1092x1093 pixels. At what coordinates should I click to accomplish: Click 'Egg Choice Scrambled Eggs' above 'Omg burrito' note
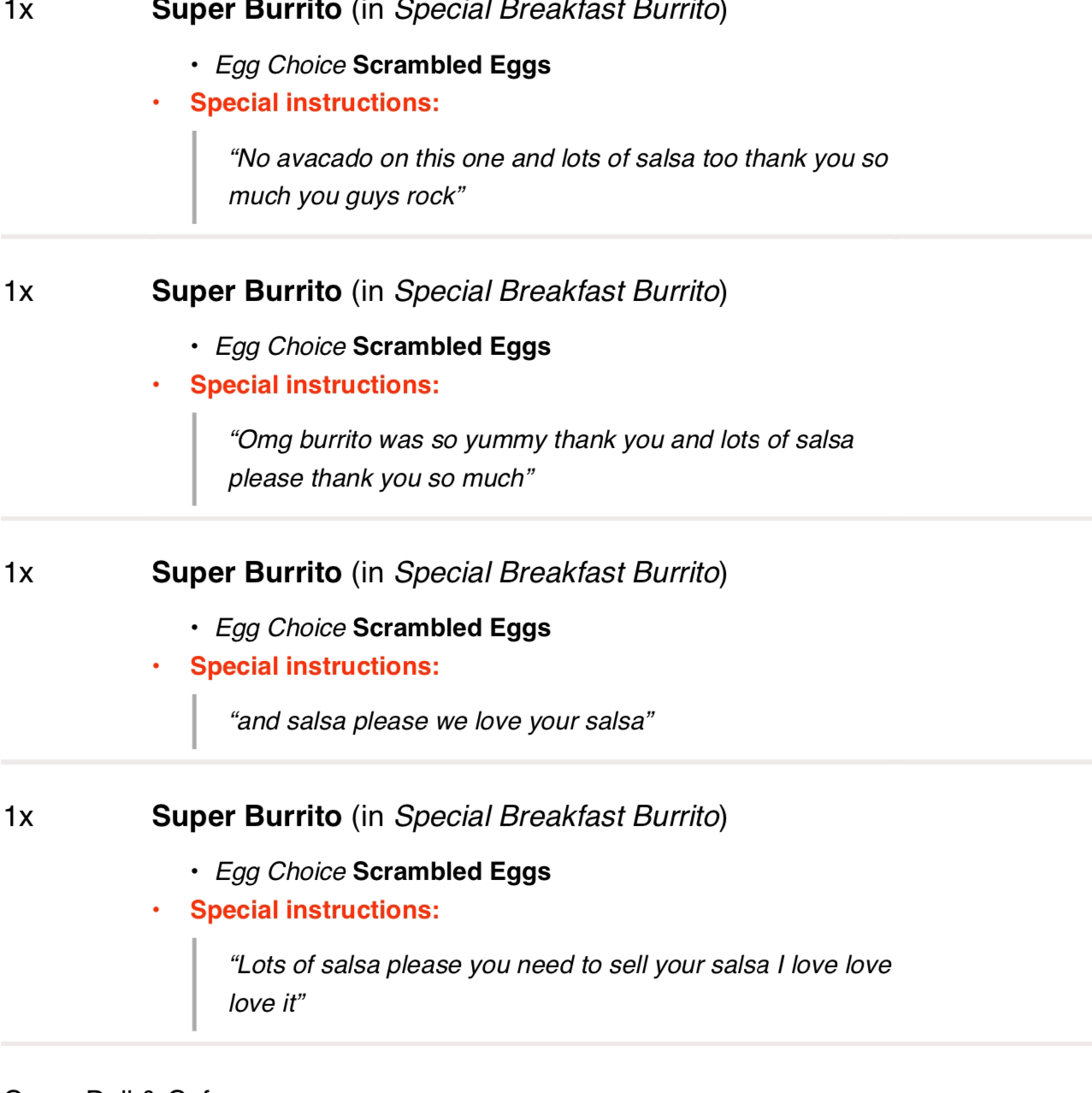click(382, 346)
